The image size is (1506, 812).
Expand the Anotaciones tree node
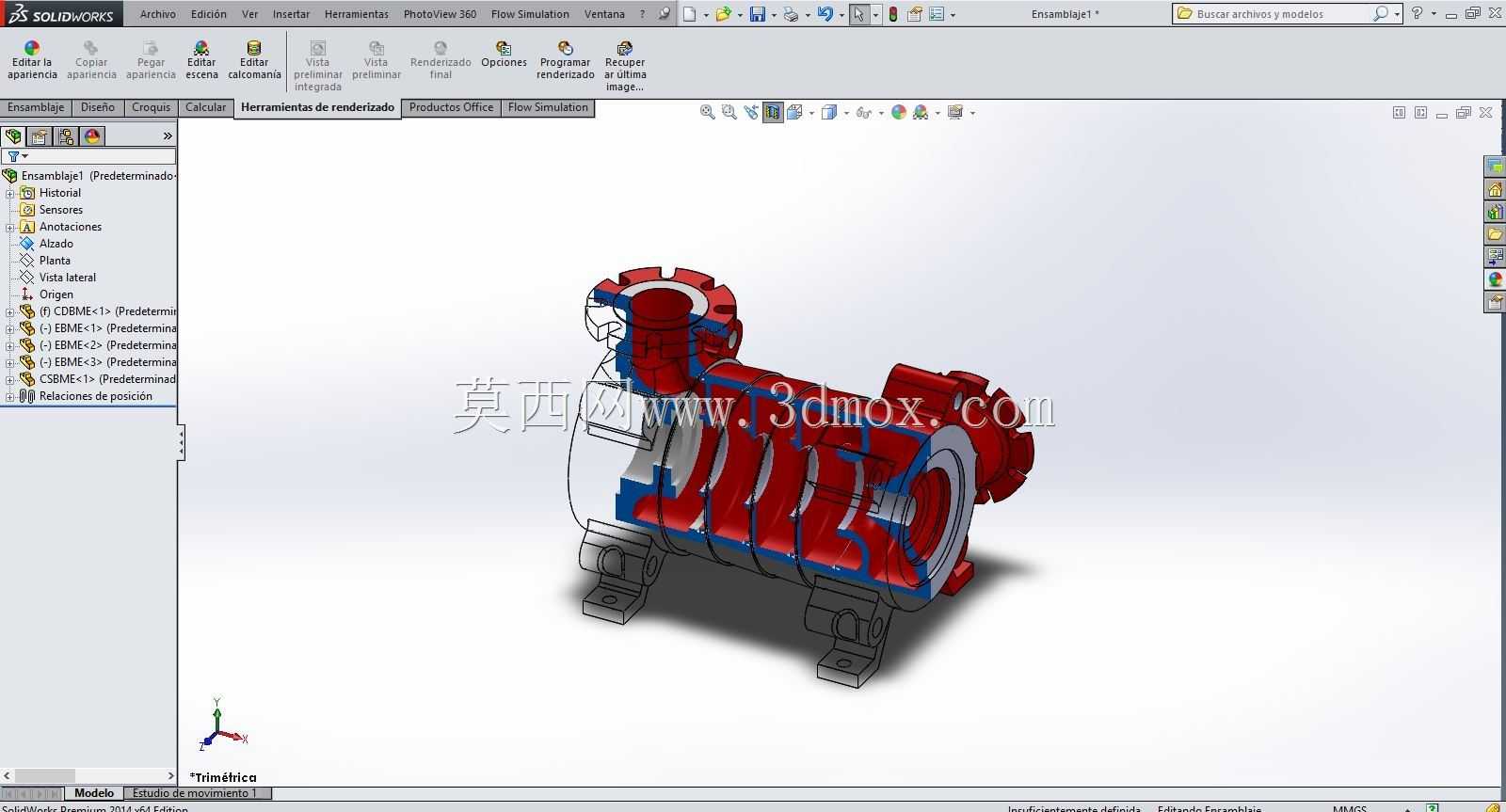point(9,227)
